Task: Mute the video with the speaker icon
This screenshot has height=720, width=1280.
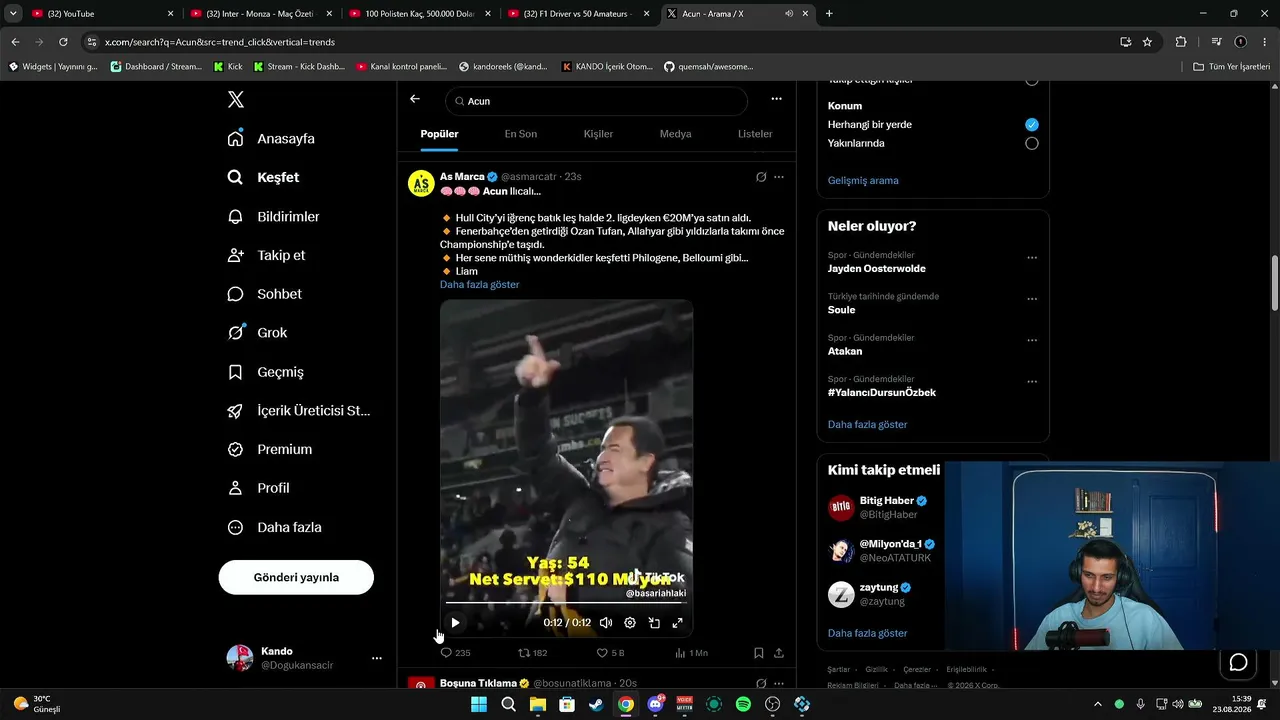Action: tap(606, 622)
